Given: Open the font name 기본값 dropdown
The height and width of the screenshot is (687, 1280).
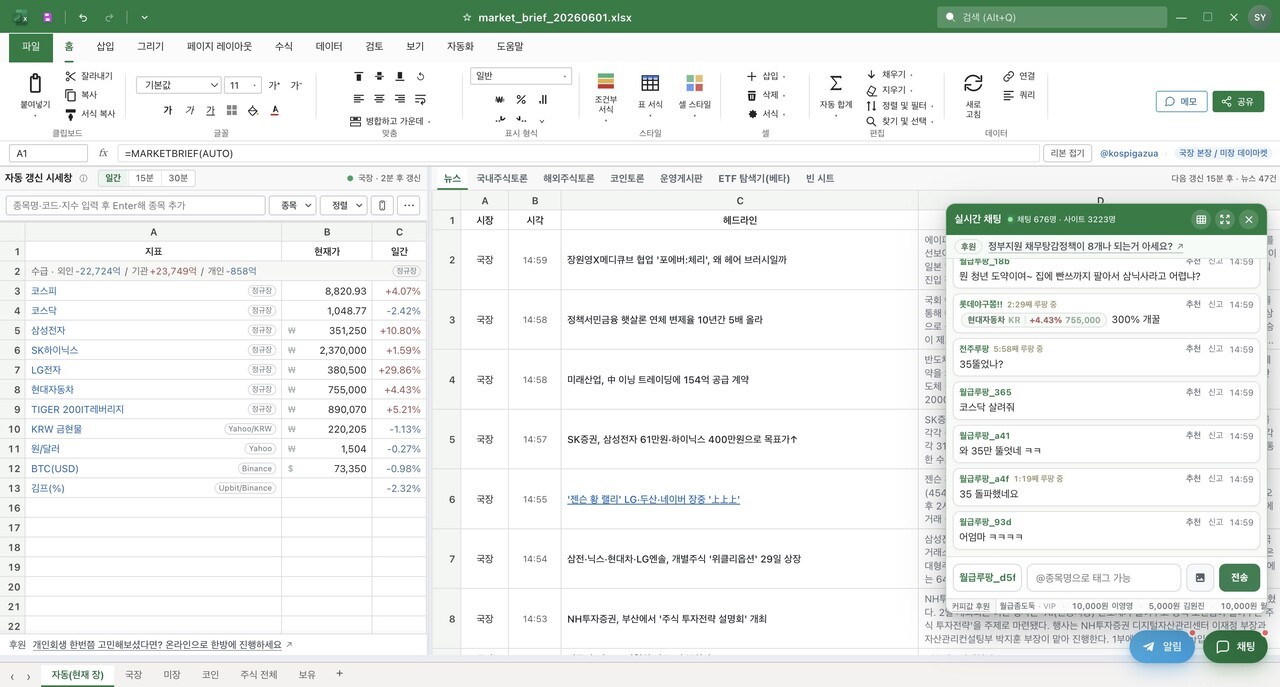Looking at the screenshot, I should 178,85.
